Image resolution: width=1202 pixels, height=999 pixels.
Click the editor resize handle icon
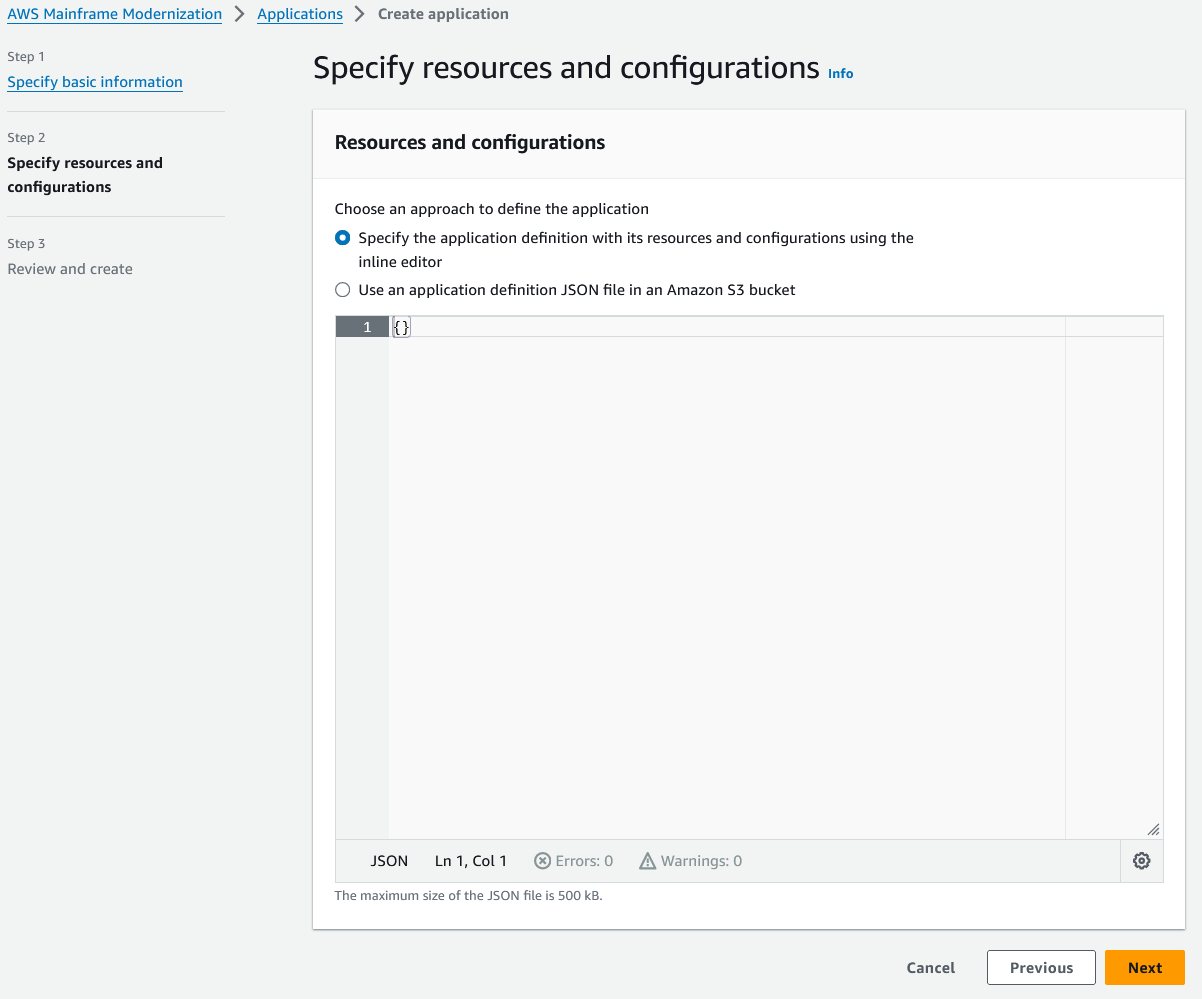1153,830
